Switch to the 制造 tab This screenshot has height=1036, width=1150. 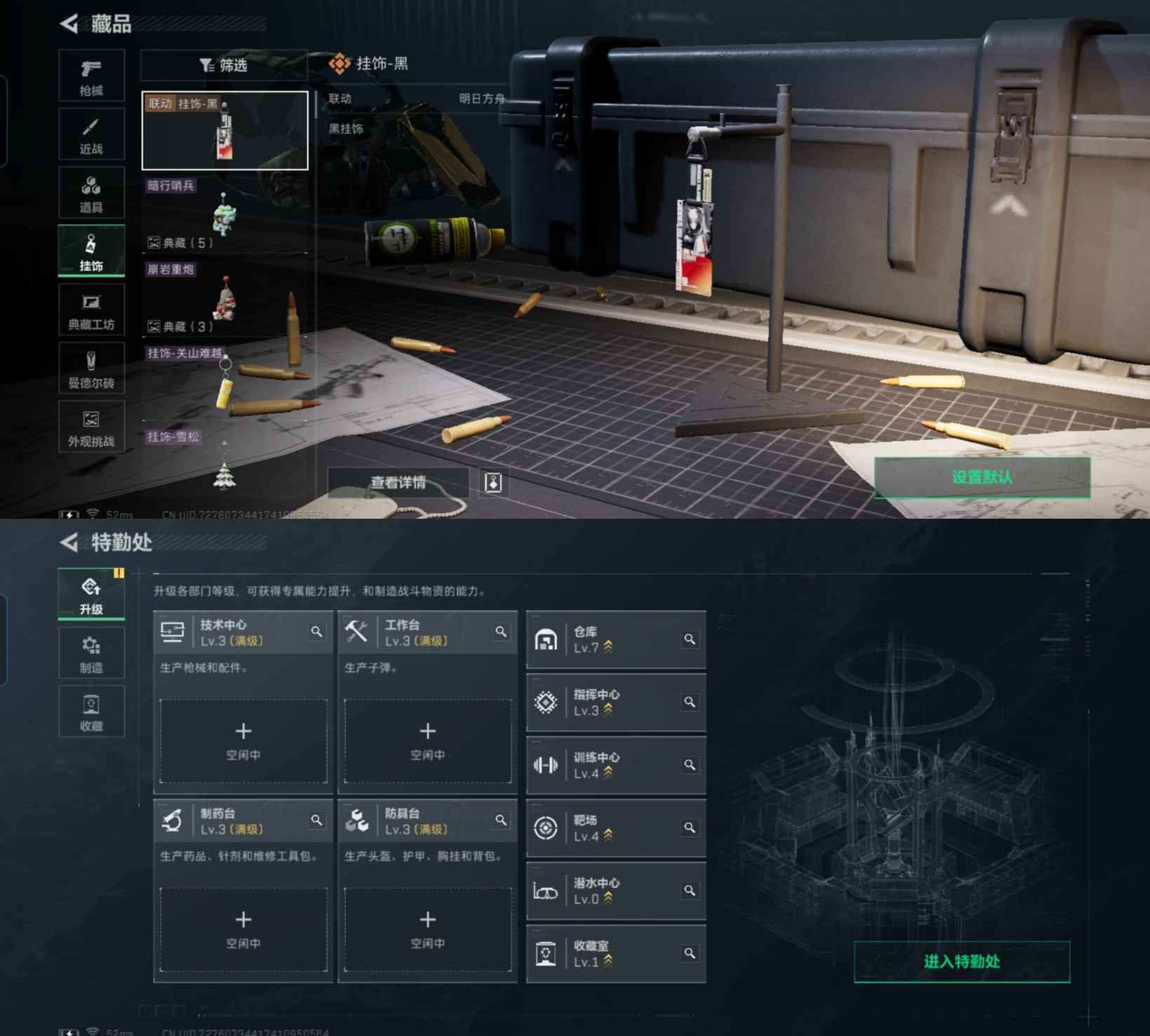click(91, 653)
